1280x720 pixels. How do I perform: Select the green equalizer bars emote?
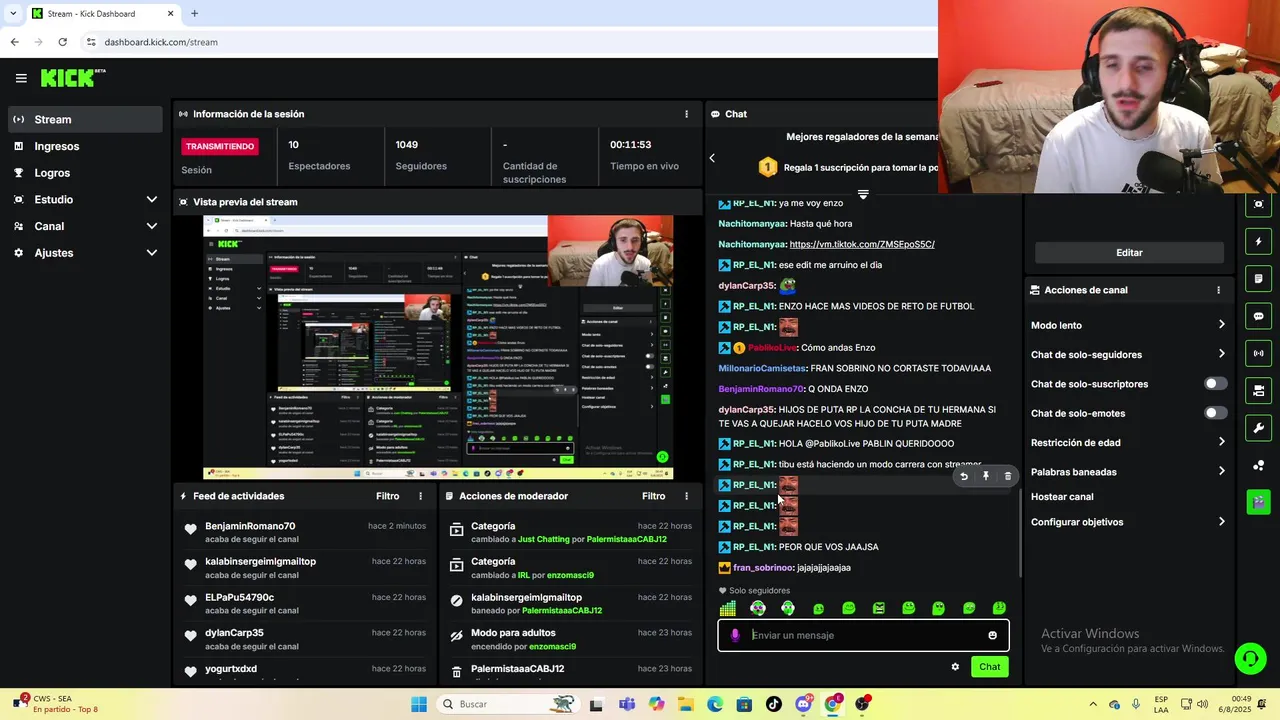(728, 608)
